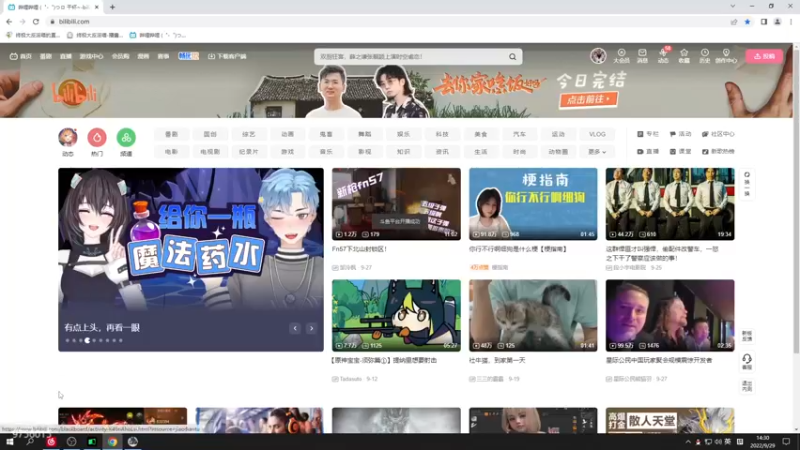Open the Chrome tab search chevron
This screenshot has width=800, height=450.
tap(733, 7)
